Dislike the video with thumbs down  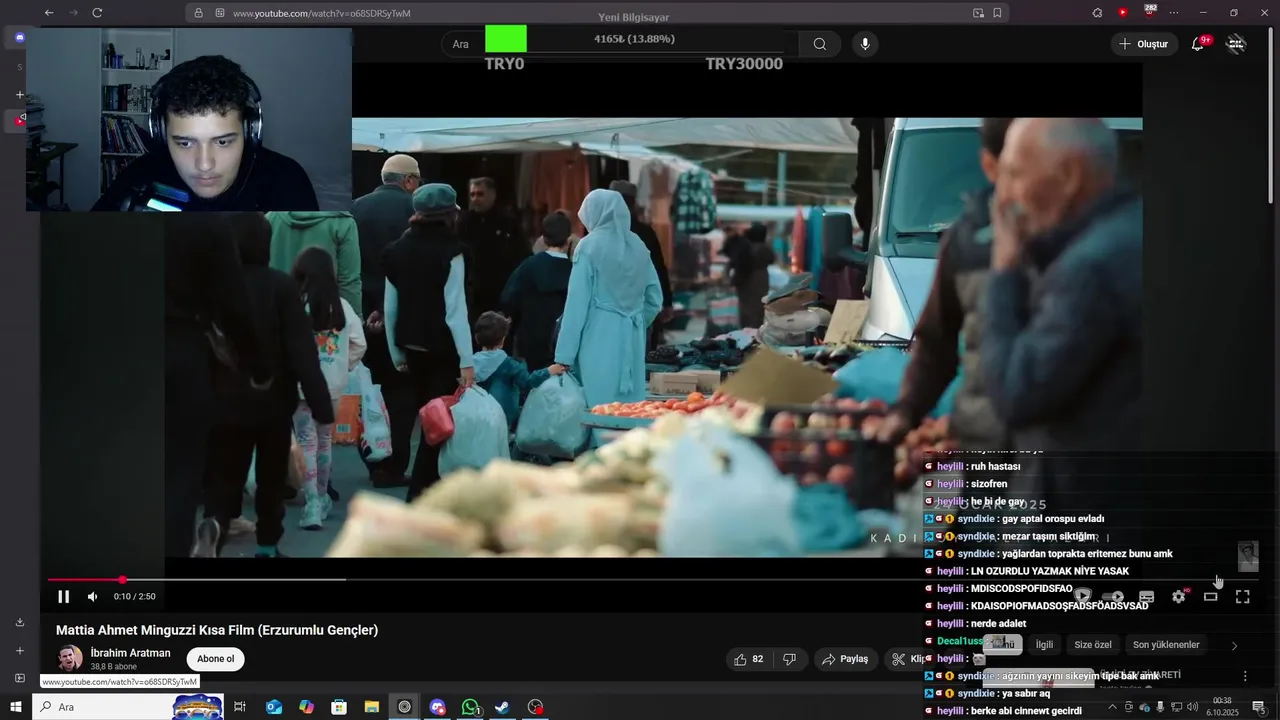click(x=789, y=659)
